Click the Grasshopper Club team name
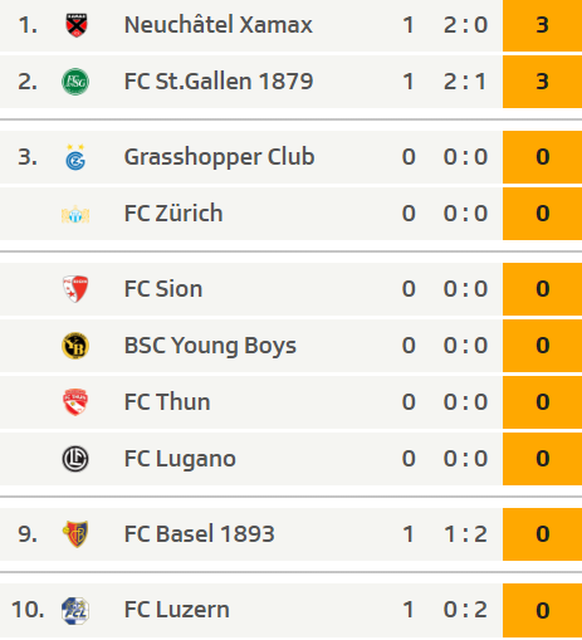The image size is (582, 640). [x=219, y=158]
